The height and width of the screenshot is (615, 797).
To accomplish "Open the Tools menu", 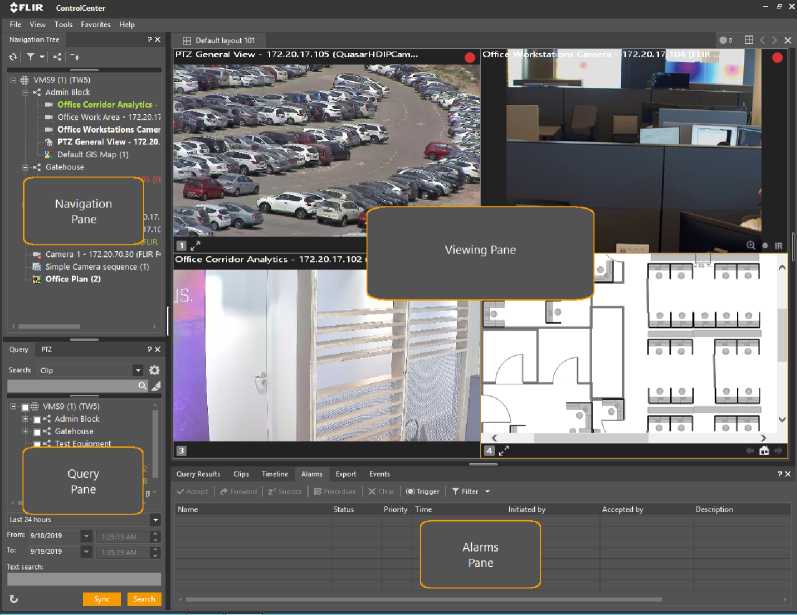I will pos(63,24).
